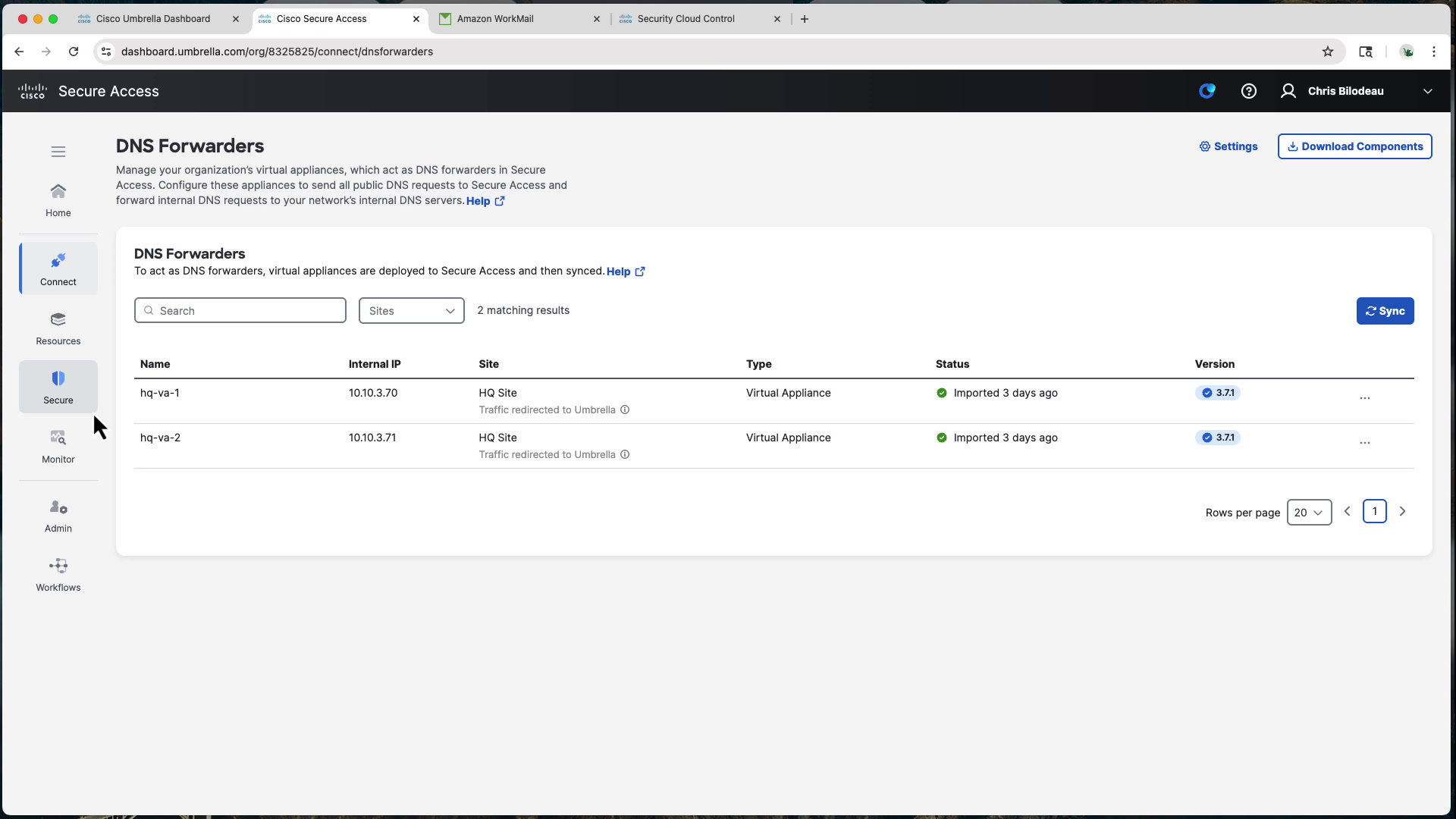This screenshot has width=1456, height=819.
Task: Go back in browser history
Action: coord(19,52)
